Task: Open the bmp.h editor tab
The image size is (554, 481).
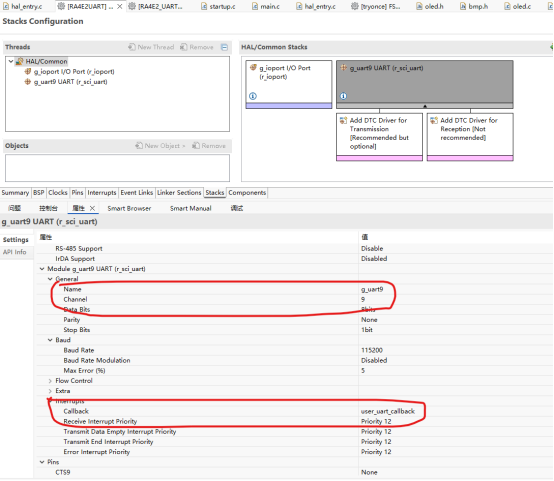Action: [474, 6]
